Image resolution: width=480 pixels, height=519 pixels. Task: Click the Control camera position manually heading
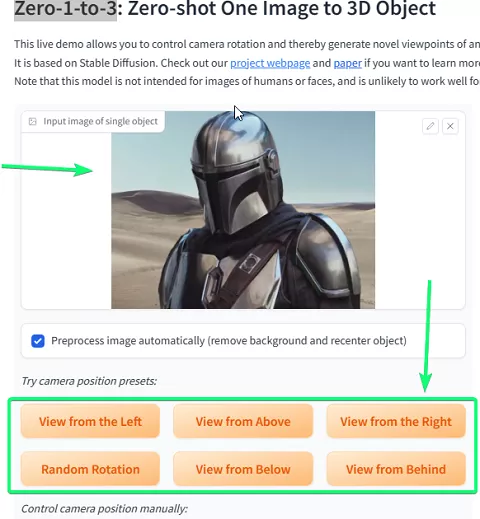coord(104,509)
